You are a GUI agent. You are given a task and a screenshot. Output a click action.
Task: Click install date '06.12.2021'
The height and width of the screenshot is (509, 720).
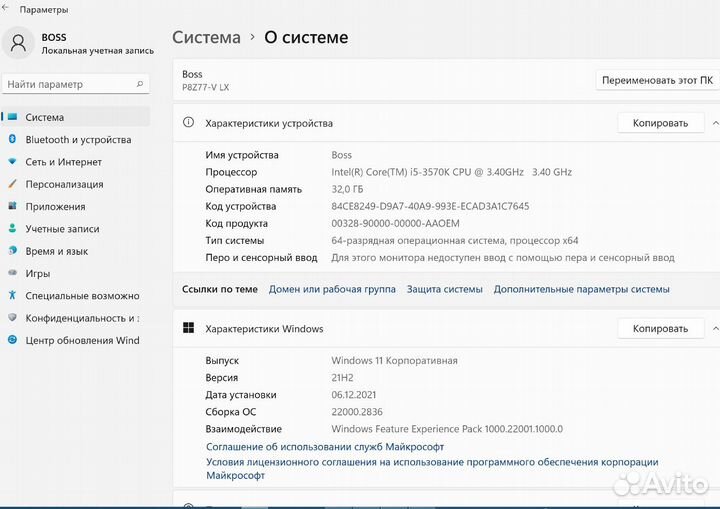pyautogui.click(x=354, y=395)
